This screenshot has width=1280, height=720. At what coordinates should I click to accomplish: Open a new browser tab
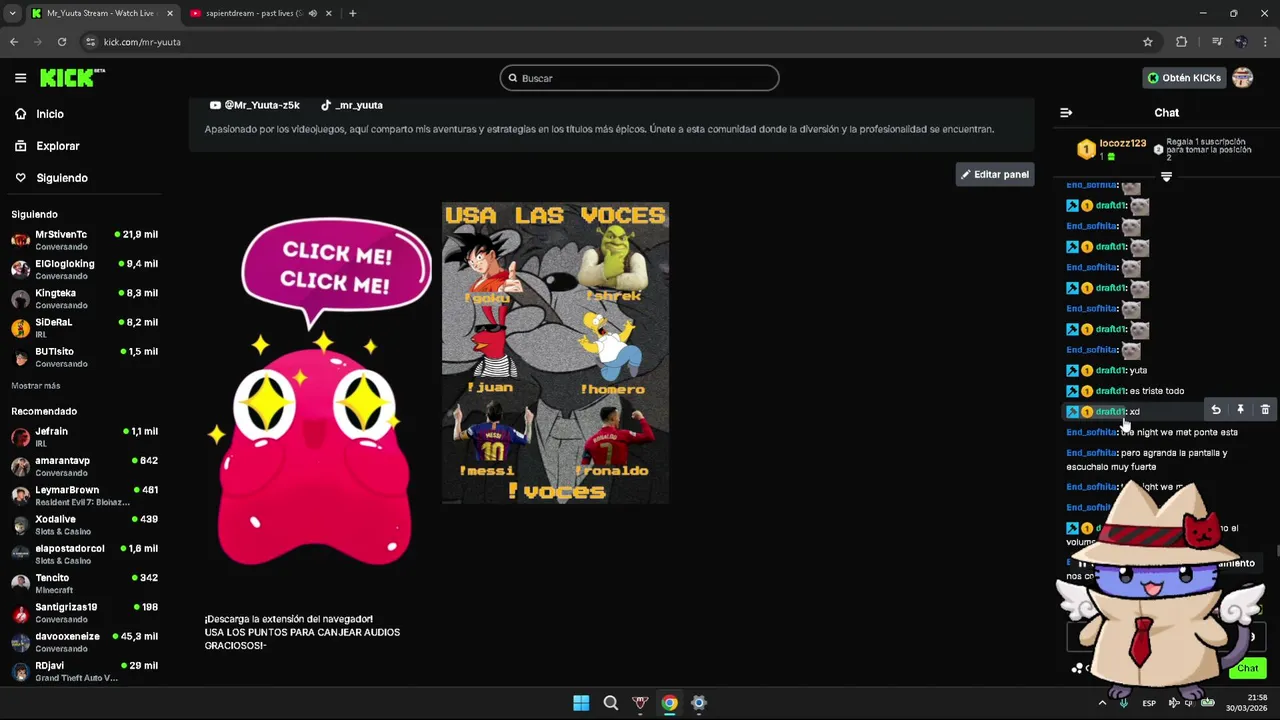pyautogui.click(x=352, y=13)
